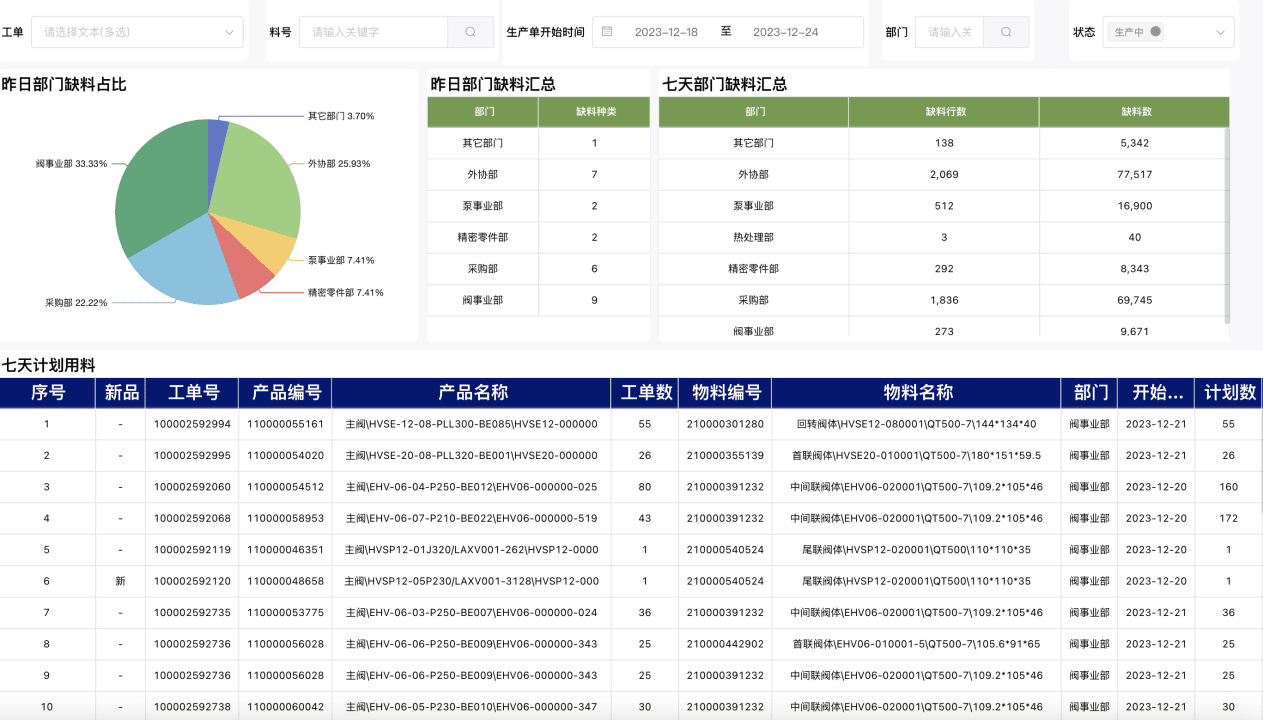The height and width of the screenshot is (720, 1263).
Task: Remove the 生产中 status tag
Action: point(1156,32)
